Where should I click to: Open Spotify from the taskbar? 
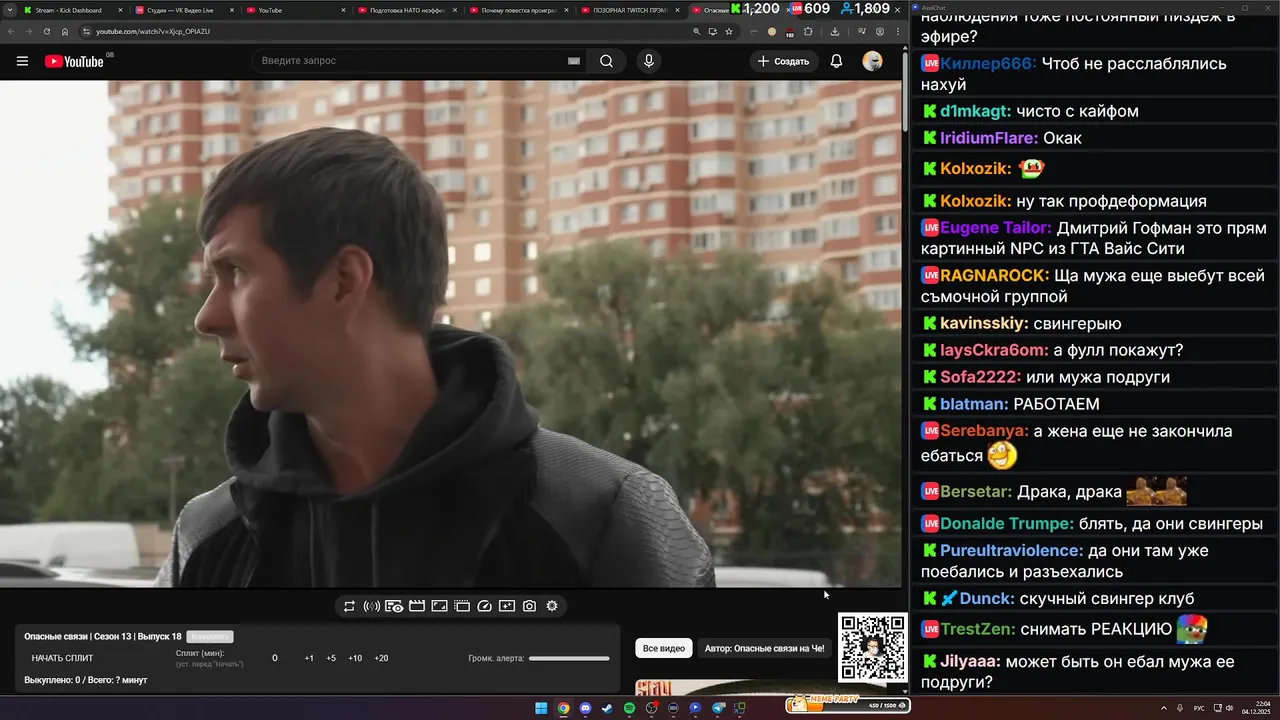(x=629, y=708)
